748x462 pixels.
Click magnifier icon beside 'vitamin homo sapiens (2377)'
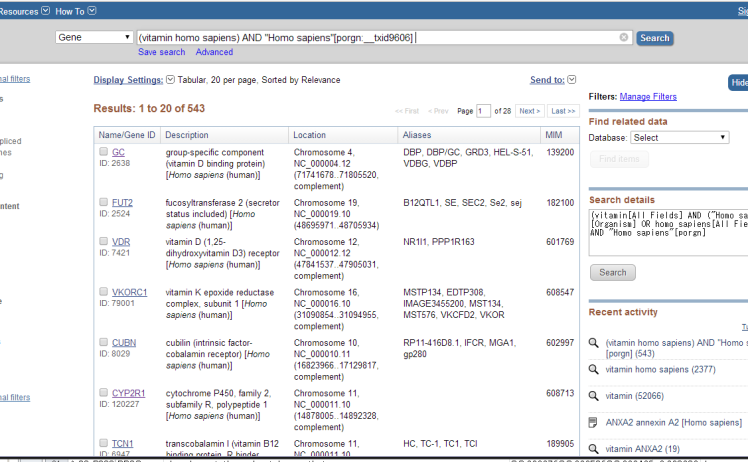point(594,370)
